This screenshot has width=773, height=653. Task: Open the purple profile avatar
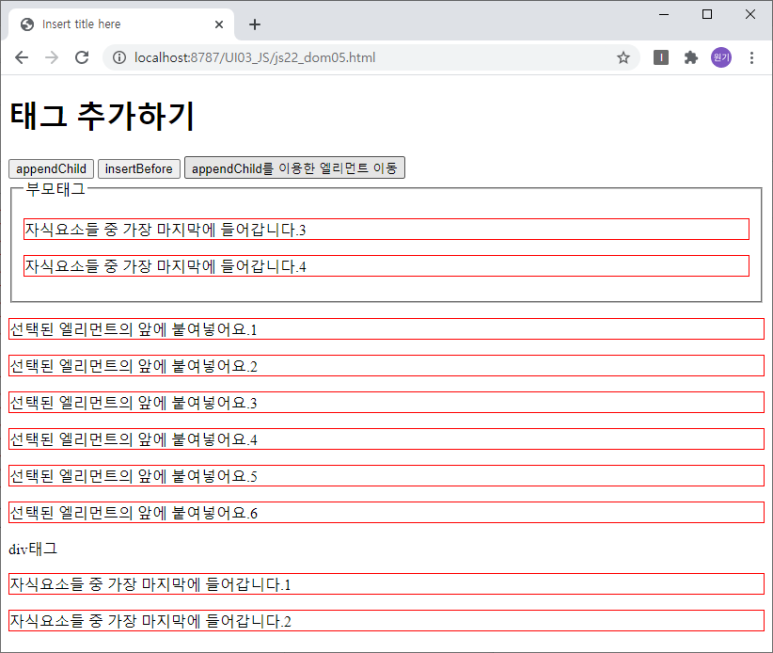tap(721, 58)
